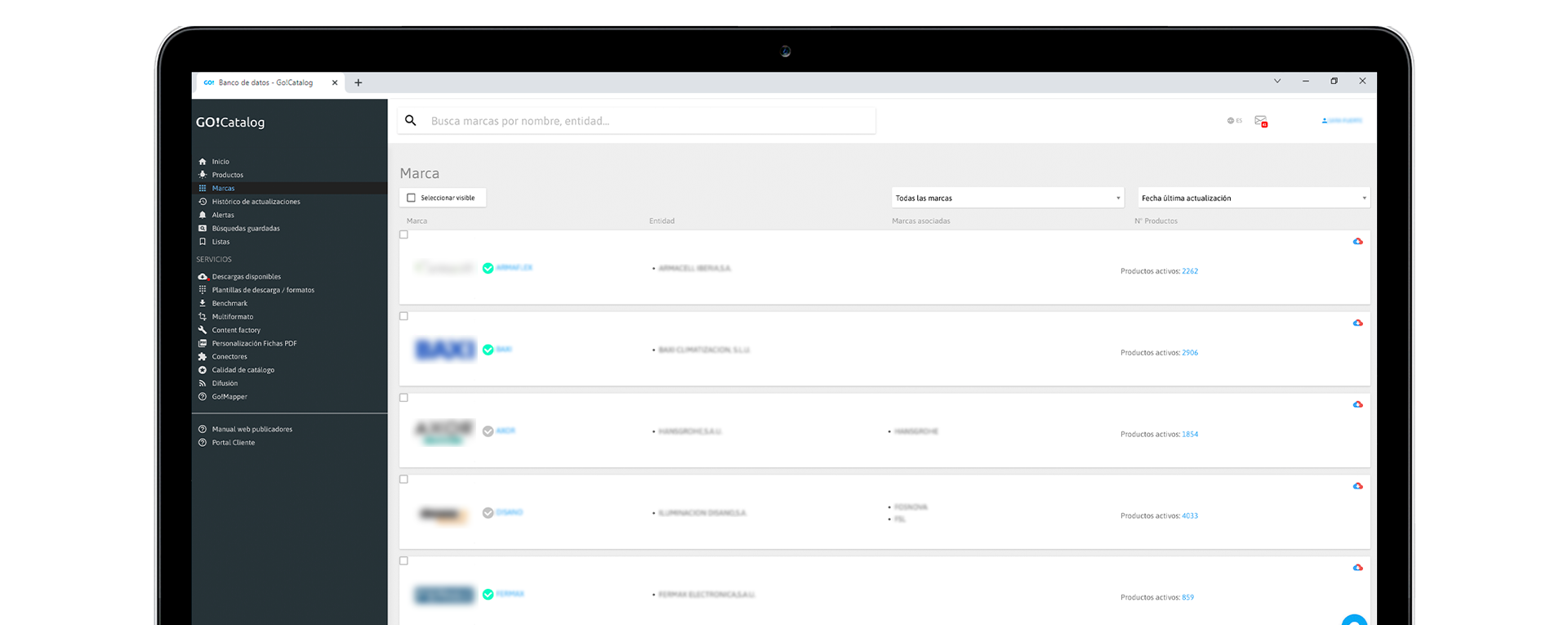The height and width of the screenshot is (625, 1568).
Task: Click the blurred brand logo in the 2906 products row
Action: 445,350
